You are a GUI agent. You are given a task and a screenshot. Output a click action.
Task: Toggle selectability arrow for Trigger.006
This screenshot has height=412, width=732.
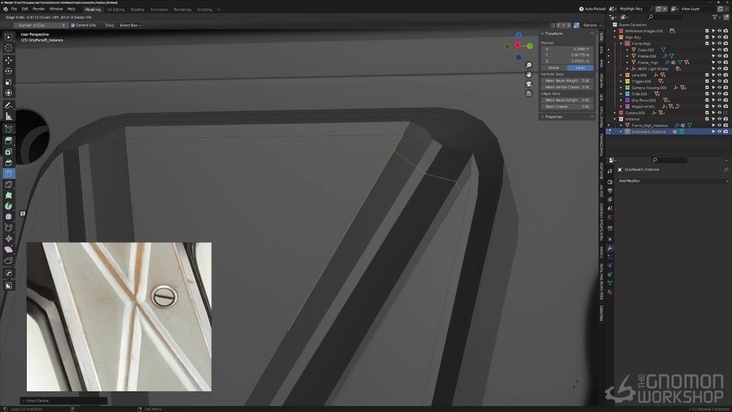[x=713, y=81]
